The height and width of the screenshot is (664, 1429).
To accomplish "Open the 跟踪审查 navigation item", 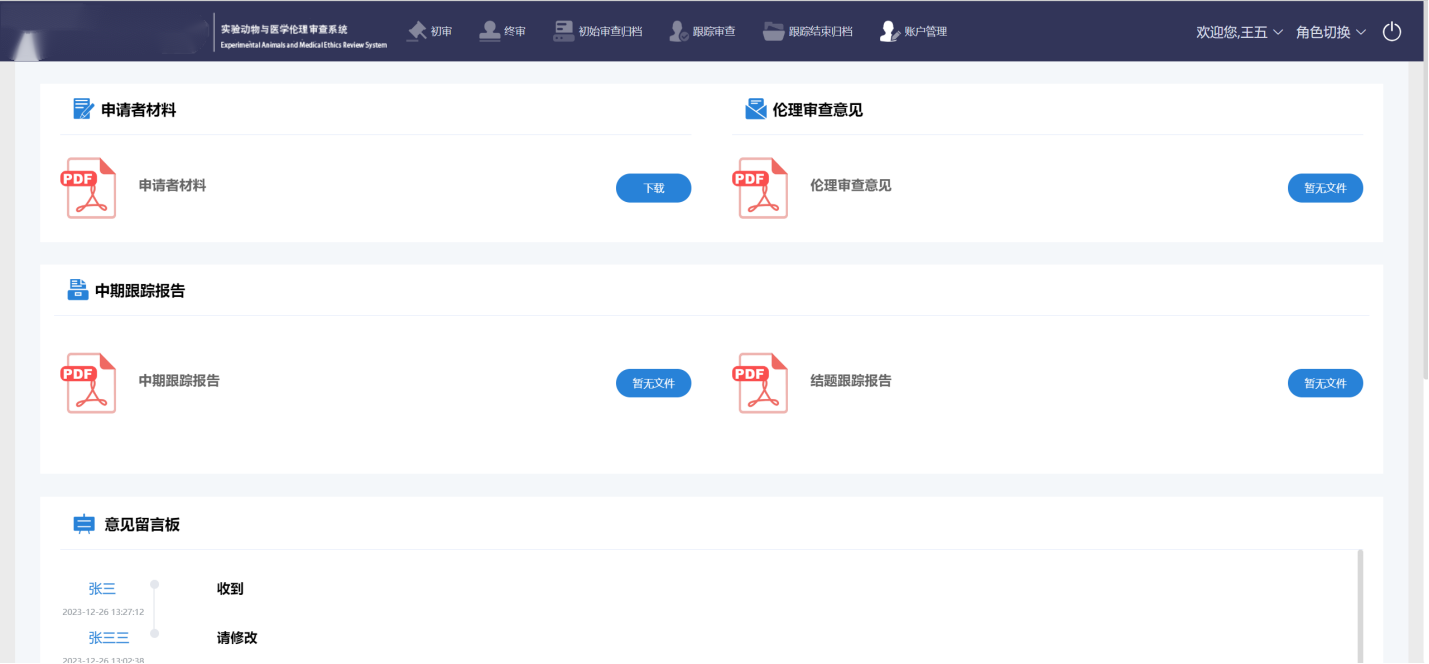I will [x=702, y=32].
